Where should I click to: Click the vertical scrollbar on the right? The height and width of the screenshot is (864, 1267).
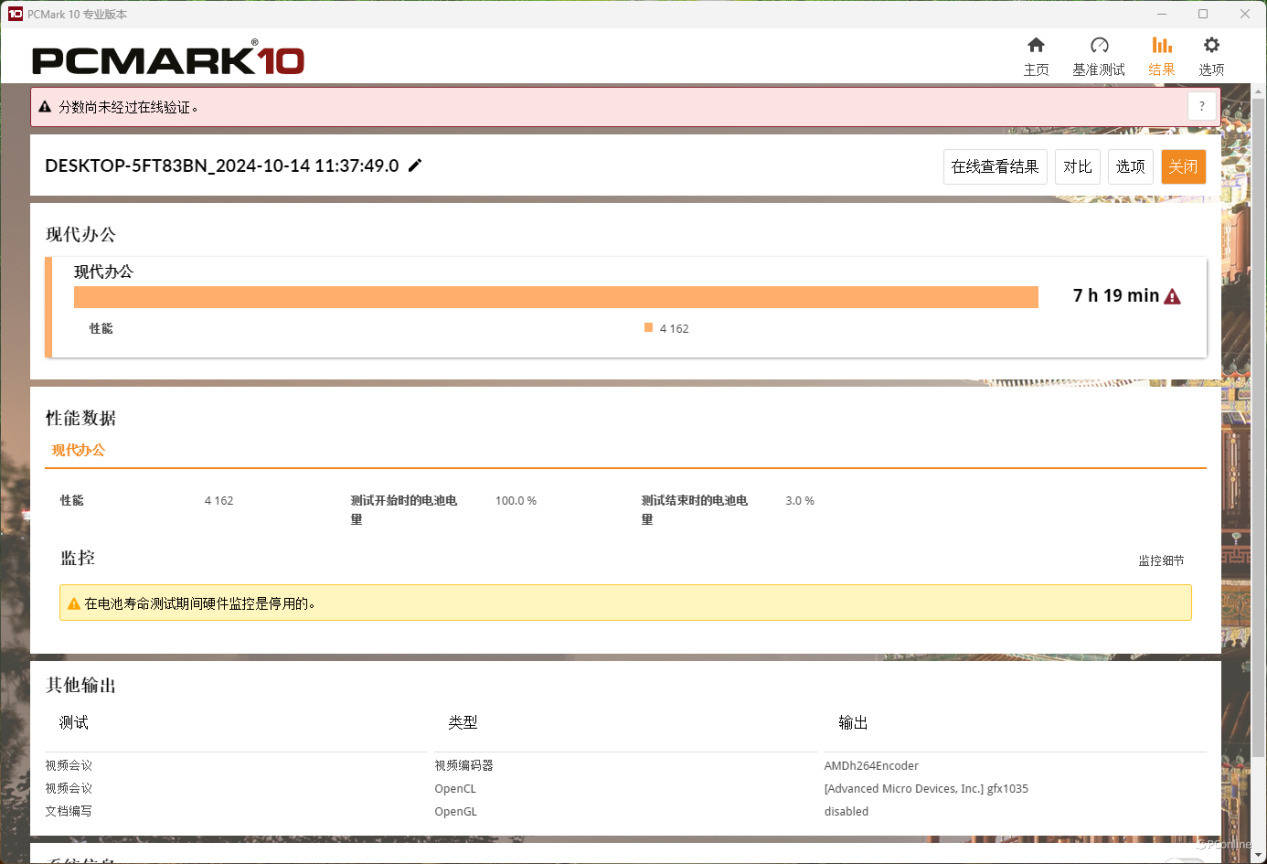point(1258,400)
